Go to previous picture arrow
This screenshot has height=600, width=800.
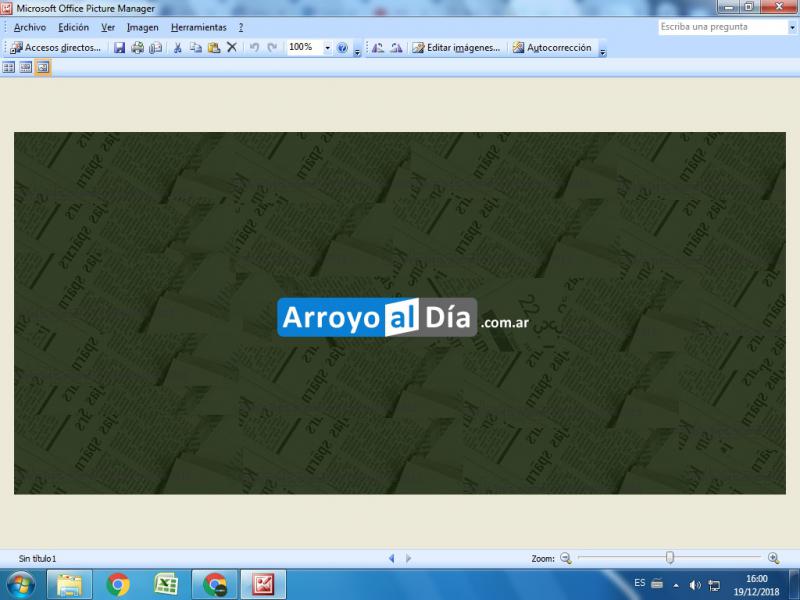tap(391, 559)
